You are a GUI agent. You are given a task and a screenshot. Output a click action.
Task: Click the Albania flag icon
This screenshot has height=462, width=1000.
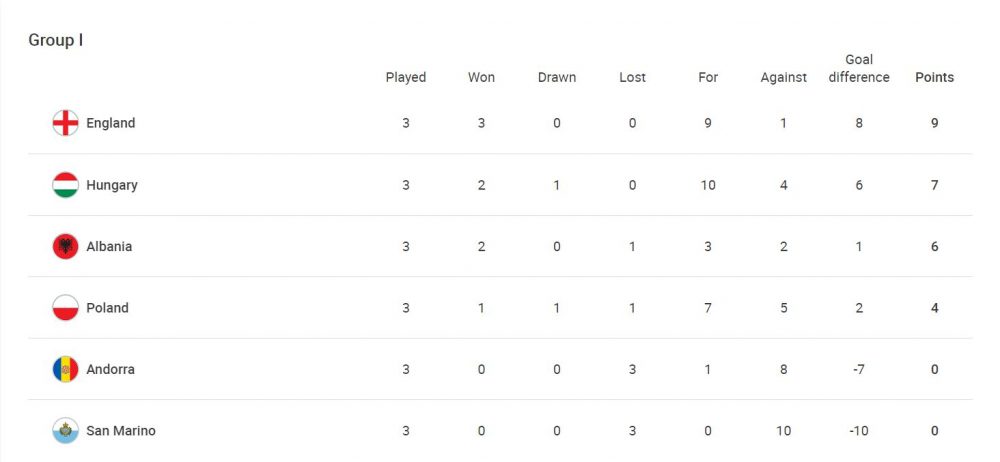pos(65,247)
